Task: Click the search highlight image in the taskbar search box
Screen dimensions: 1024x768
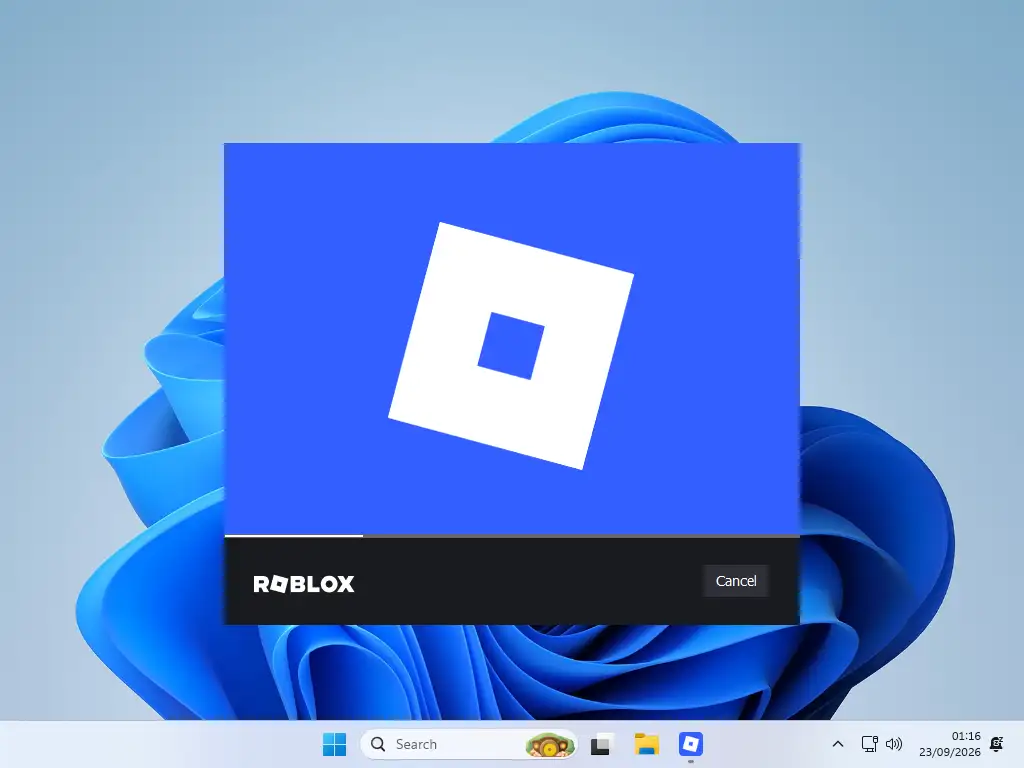Action: pyautogui.click(x=550, y=744)
